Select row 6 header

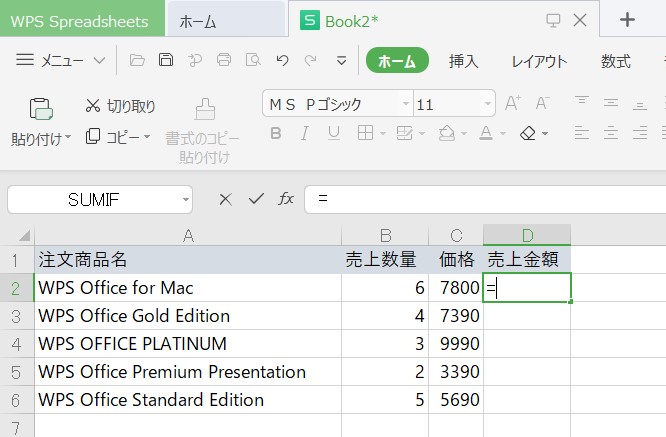[x=17, y=400]
